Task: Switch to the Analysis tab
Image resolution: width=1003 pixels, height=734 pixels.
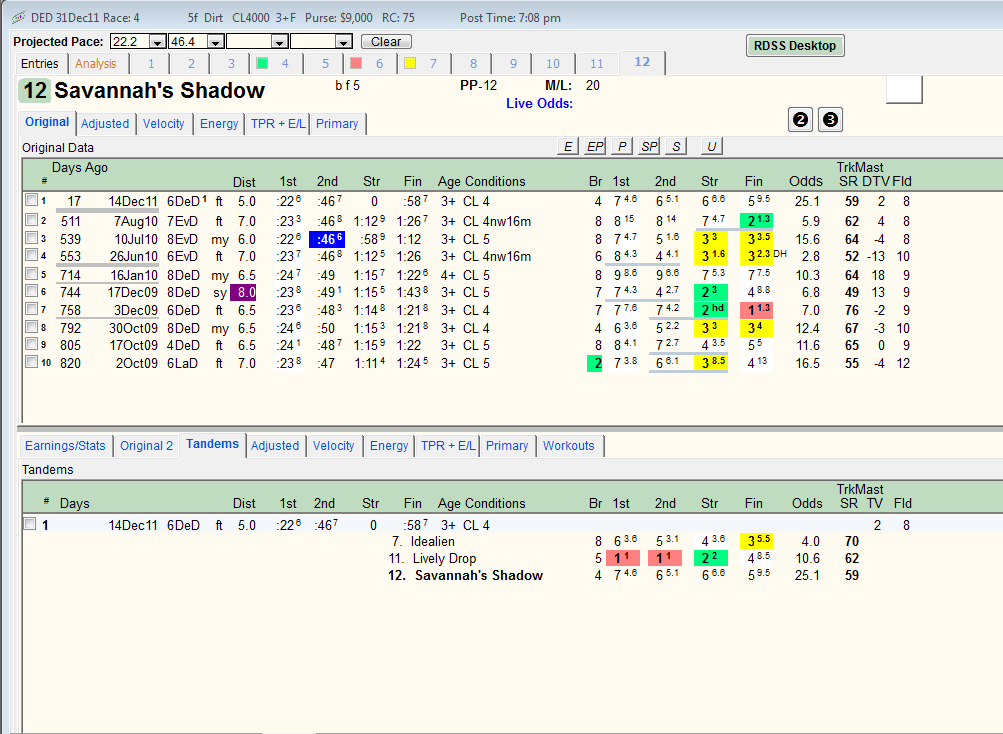Action: tap(95, 63)
